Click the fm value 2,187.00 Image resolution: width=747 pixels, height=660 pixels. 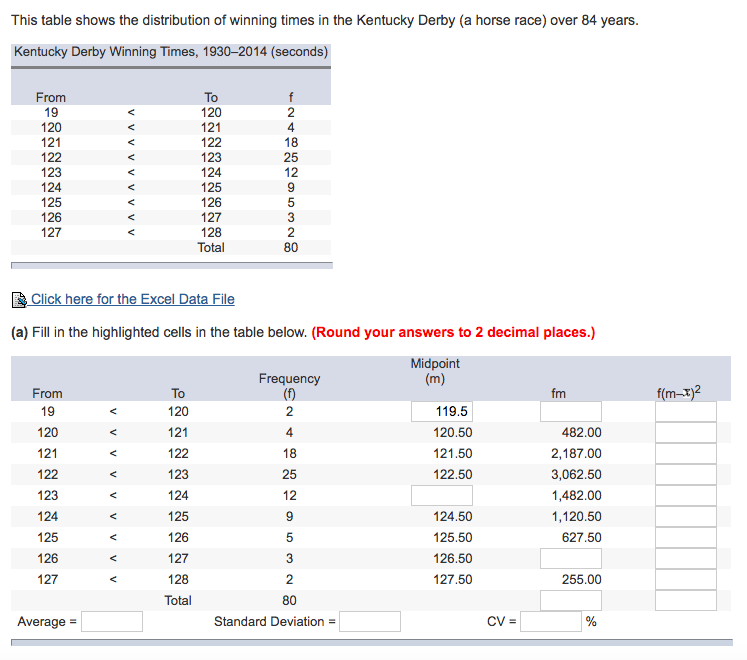[576, 454]
